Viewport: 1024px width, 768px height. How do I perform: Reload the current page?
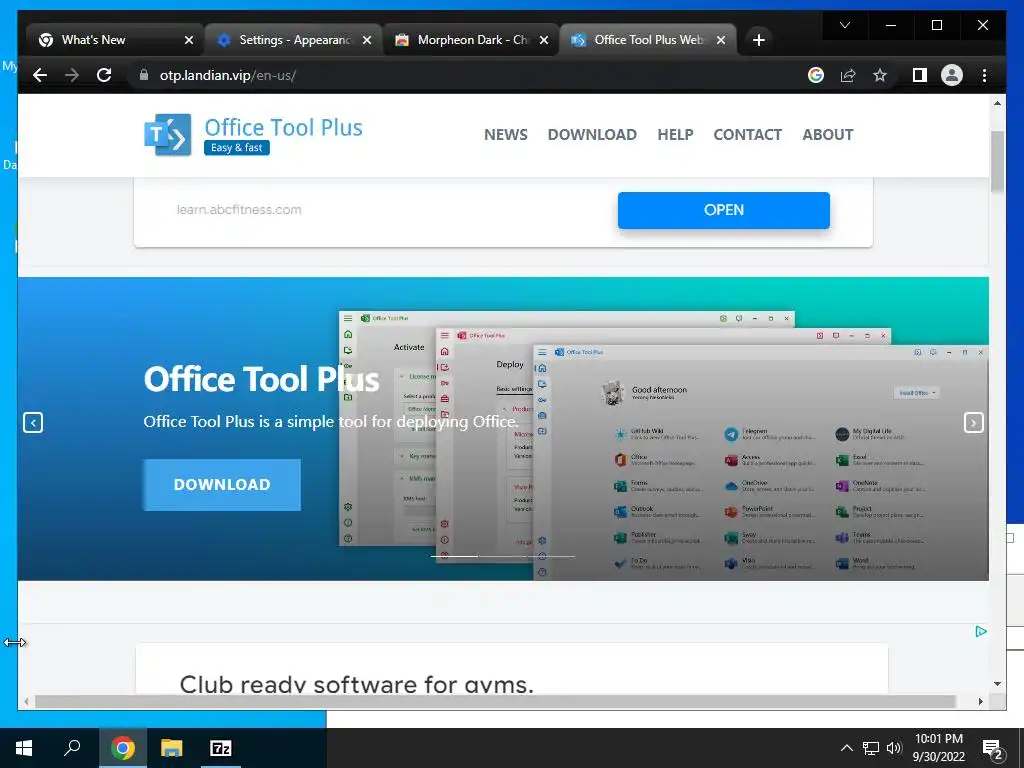tap(104, 75)
